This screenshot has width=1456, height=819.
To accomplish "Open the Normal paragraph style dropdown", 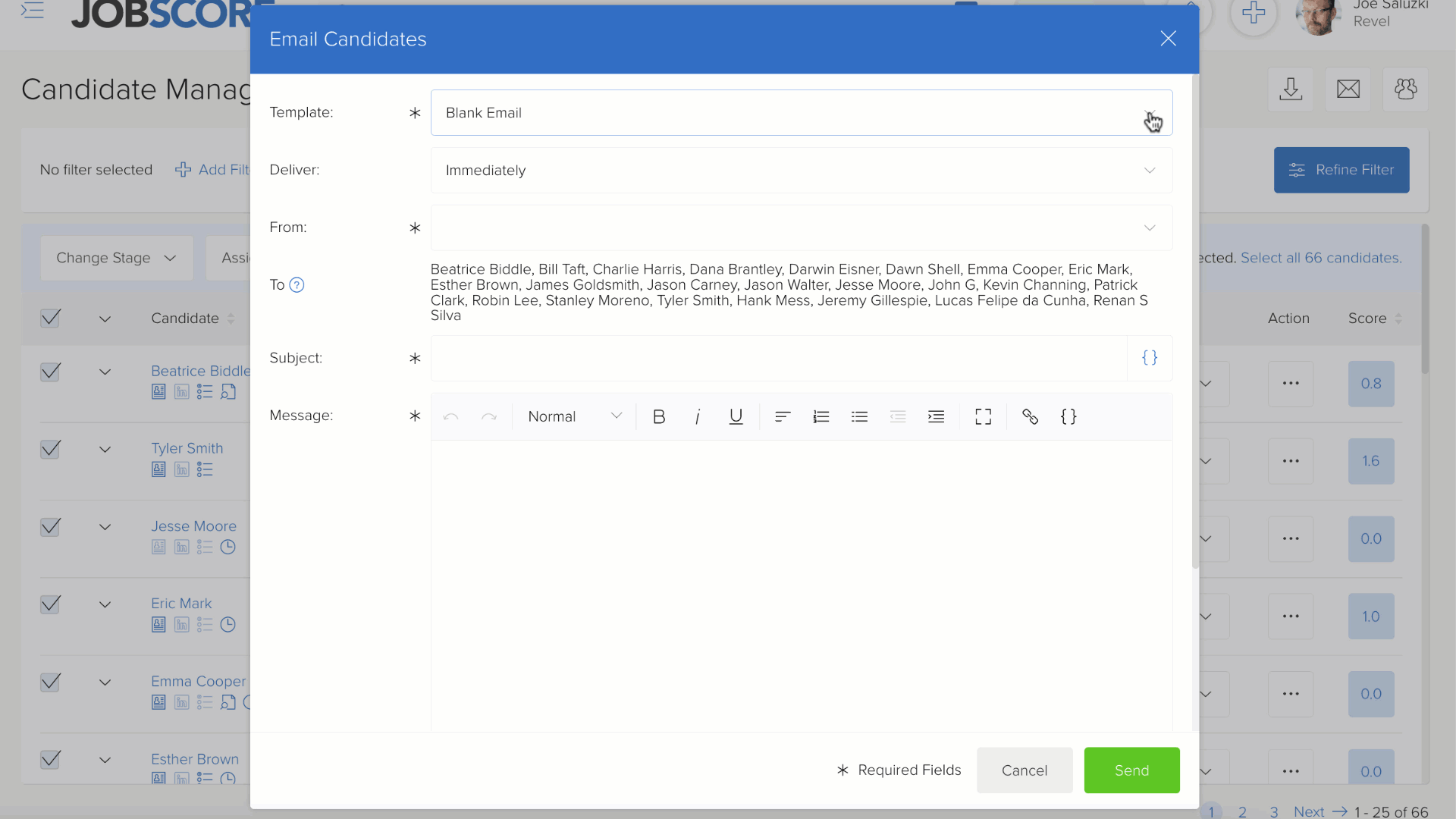I will [x=573, y=416].
